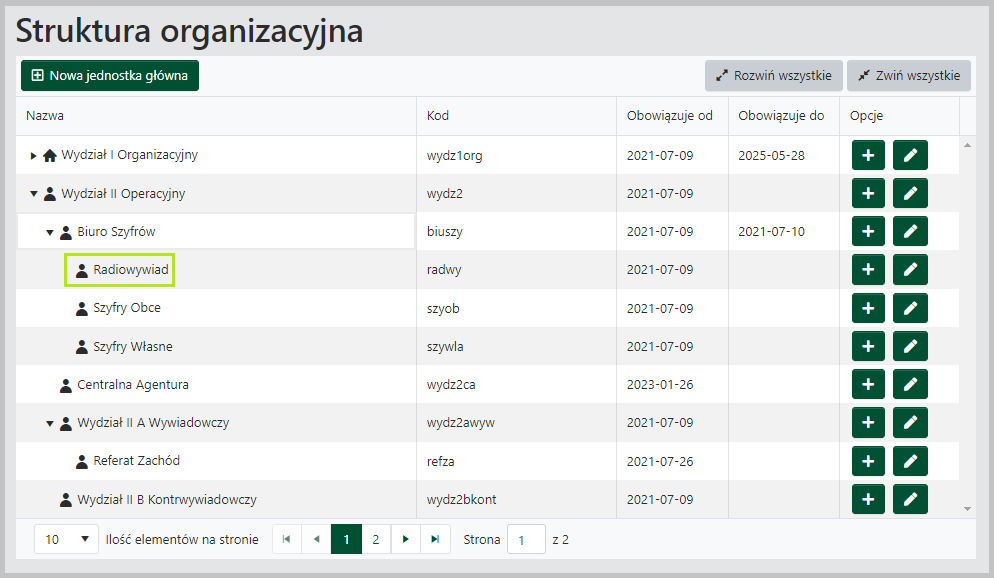
Task: Add a unit under Centralna Agentura
Action: (x=868, y=384)
